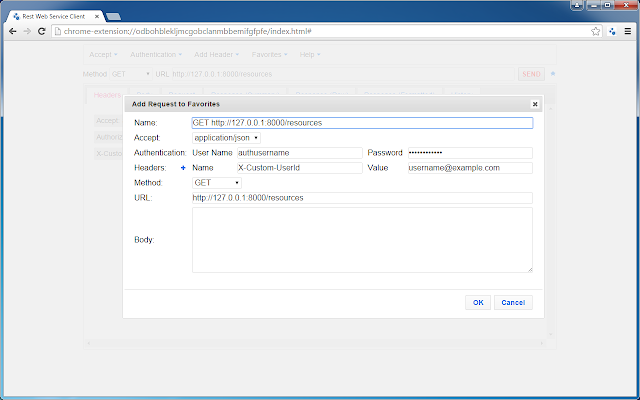This screenshot has height=400, width=640.
Task: Open the background Method dropdown
Action: [131, 74]
